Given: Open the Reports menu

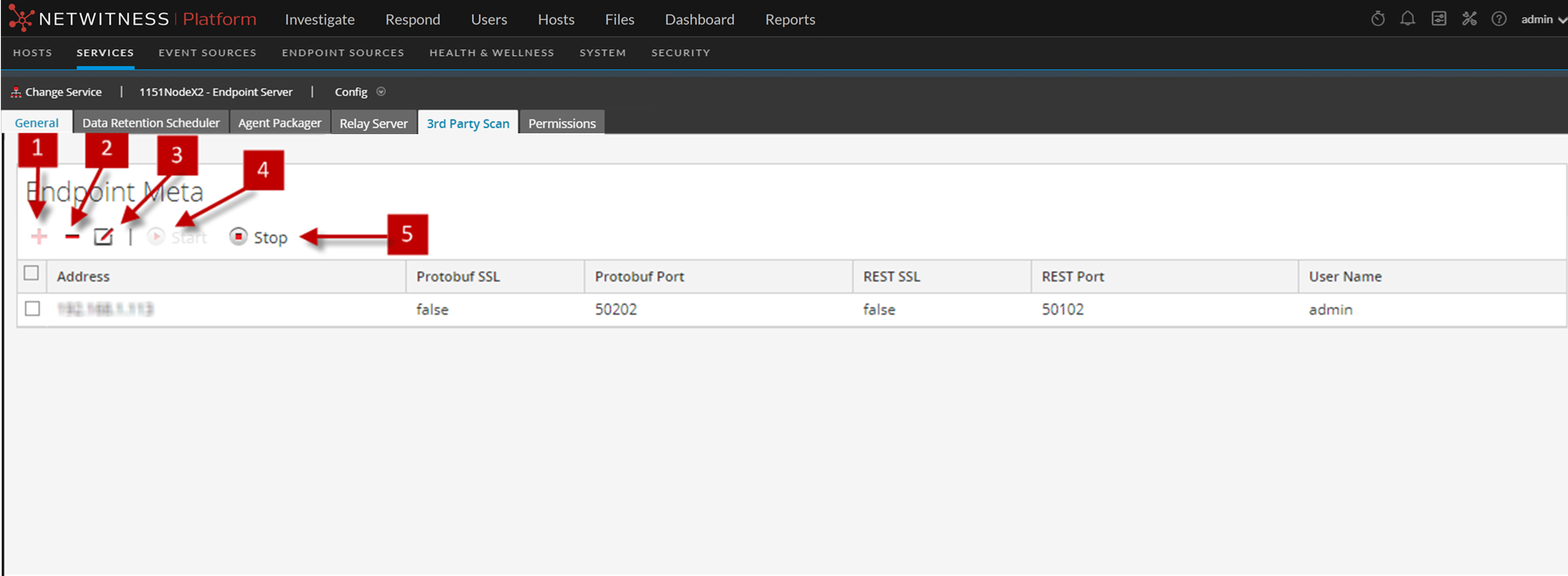Looking at the screenshot, I should tap(790, 19).
